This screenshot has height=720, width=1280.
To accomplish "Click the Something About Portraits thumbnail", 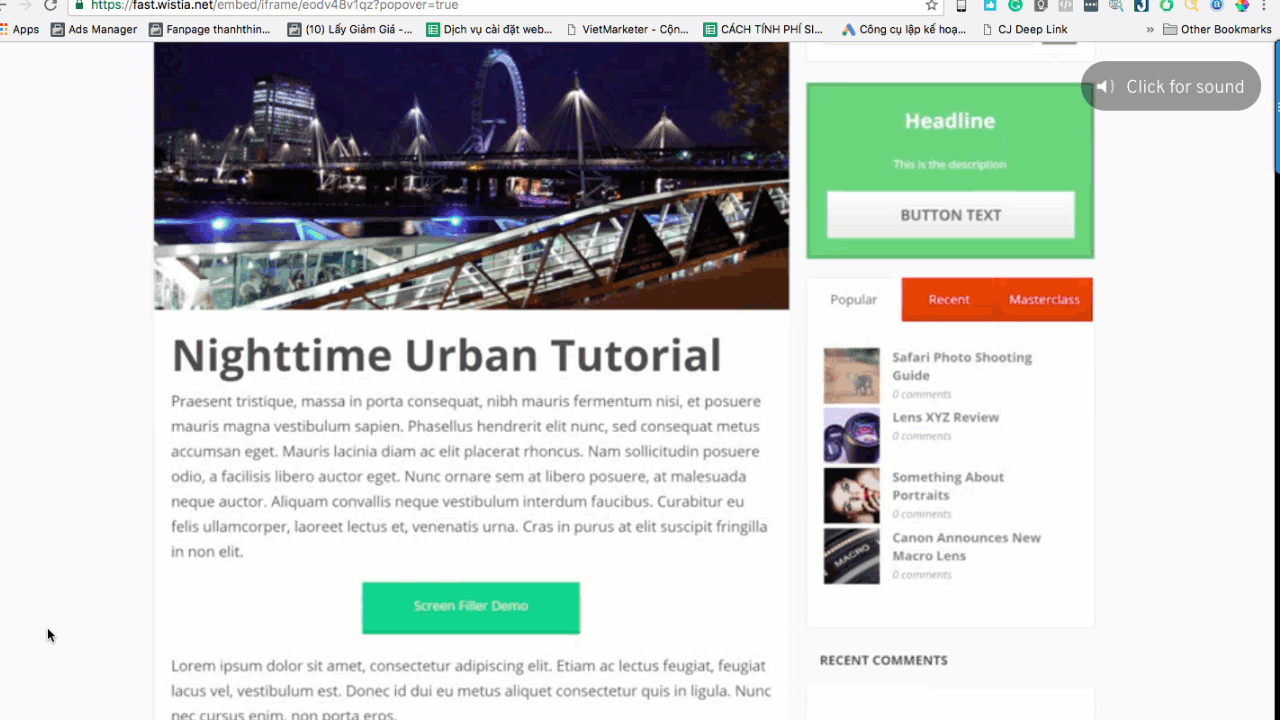I will tap(852, 495).
